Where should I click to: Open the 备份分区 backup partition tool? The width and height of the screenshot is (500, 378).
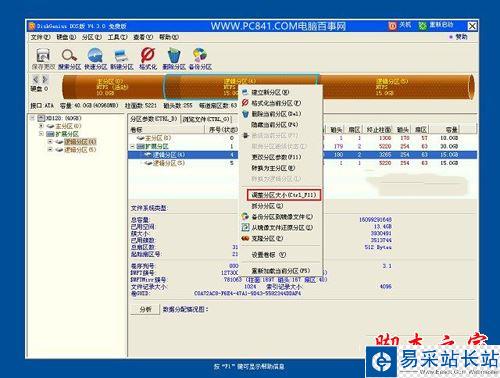200,59
